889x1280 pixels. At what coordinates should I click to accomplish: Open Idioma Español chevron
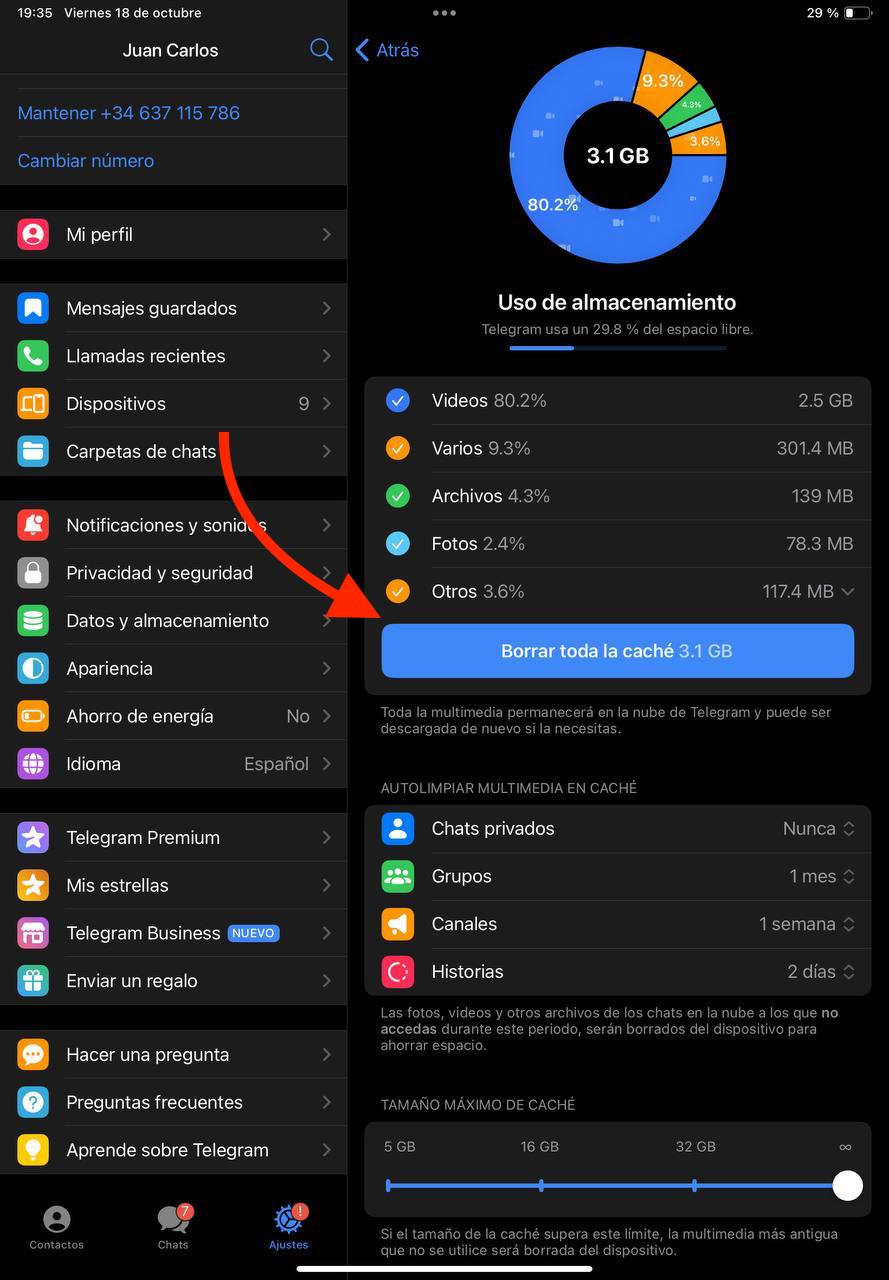point(326,764)
